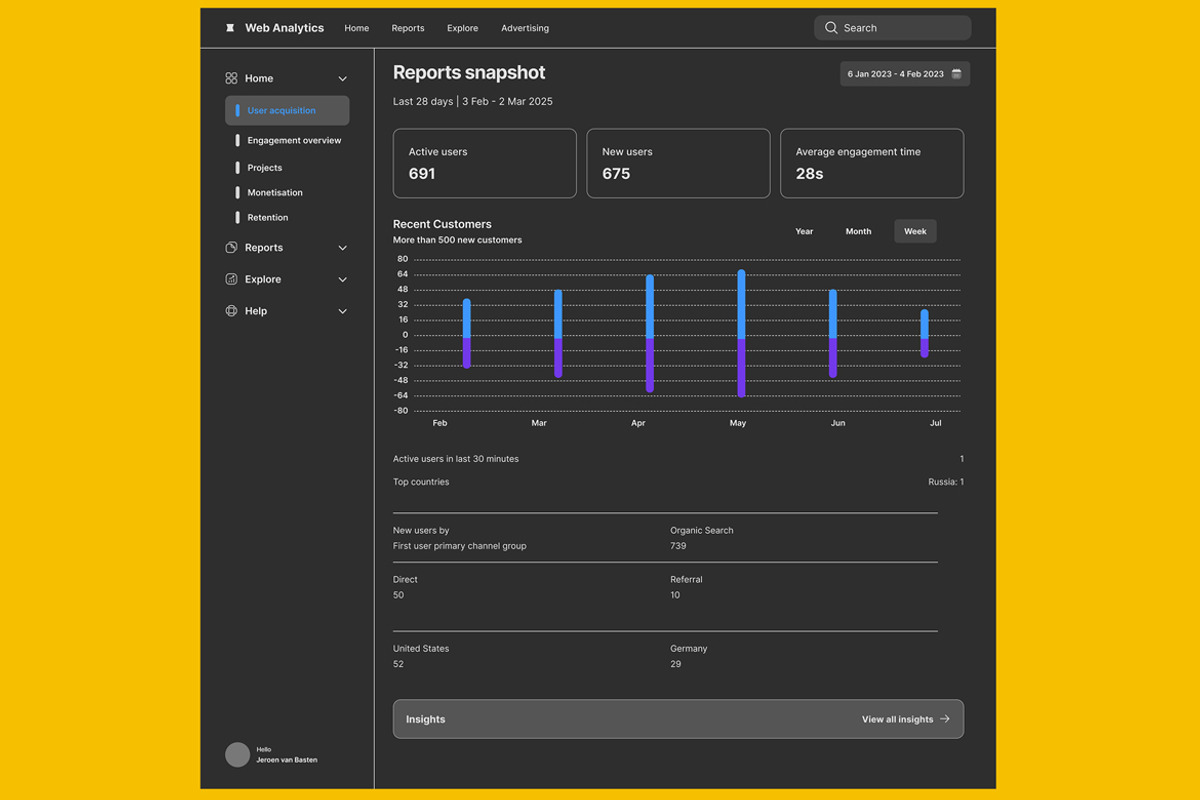Select User acquisition in sidebar
This screenshot has height=800, width=1200.
287,110
